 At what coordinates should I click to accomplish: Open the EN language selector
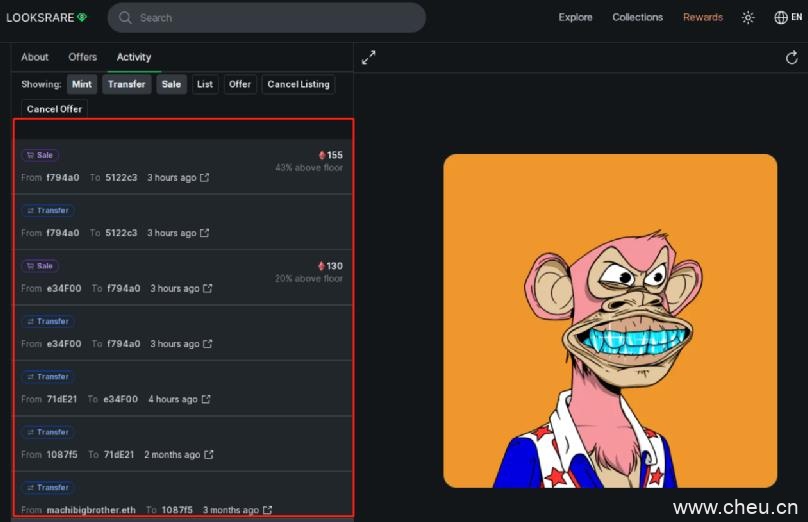[x=787, y=18]
